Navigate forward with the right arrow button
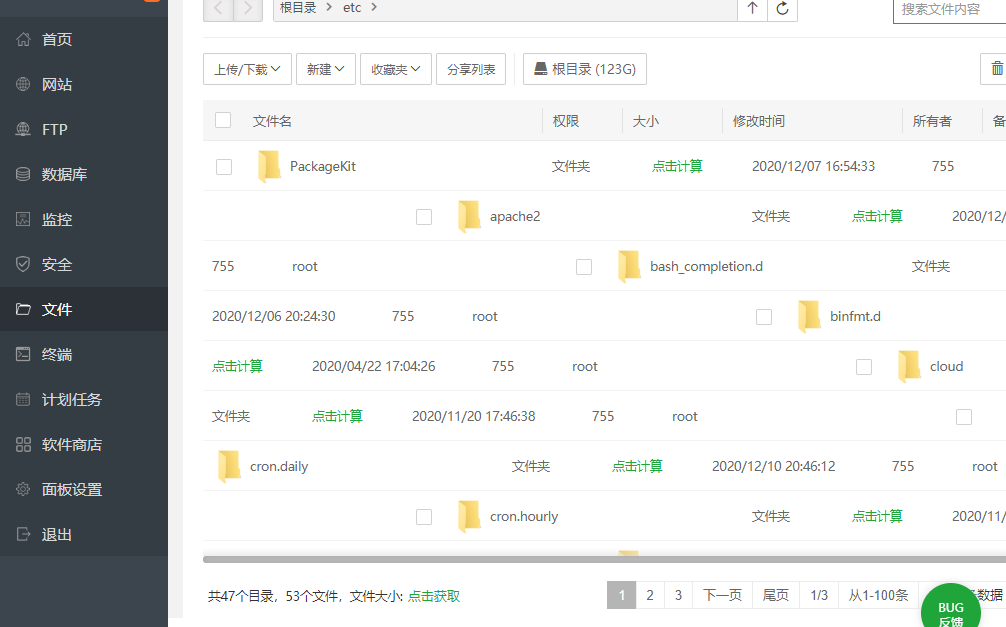 (248, 8)
